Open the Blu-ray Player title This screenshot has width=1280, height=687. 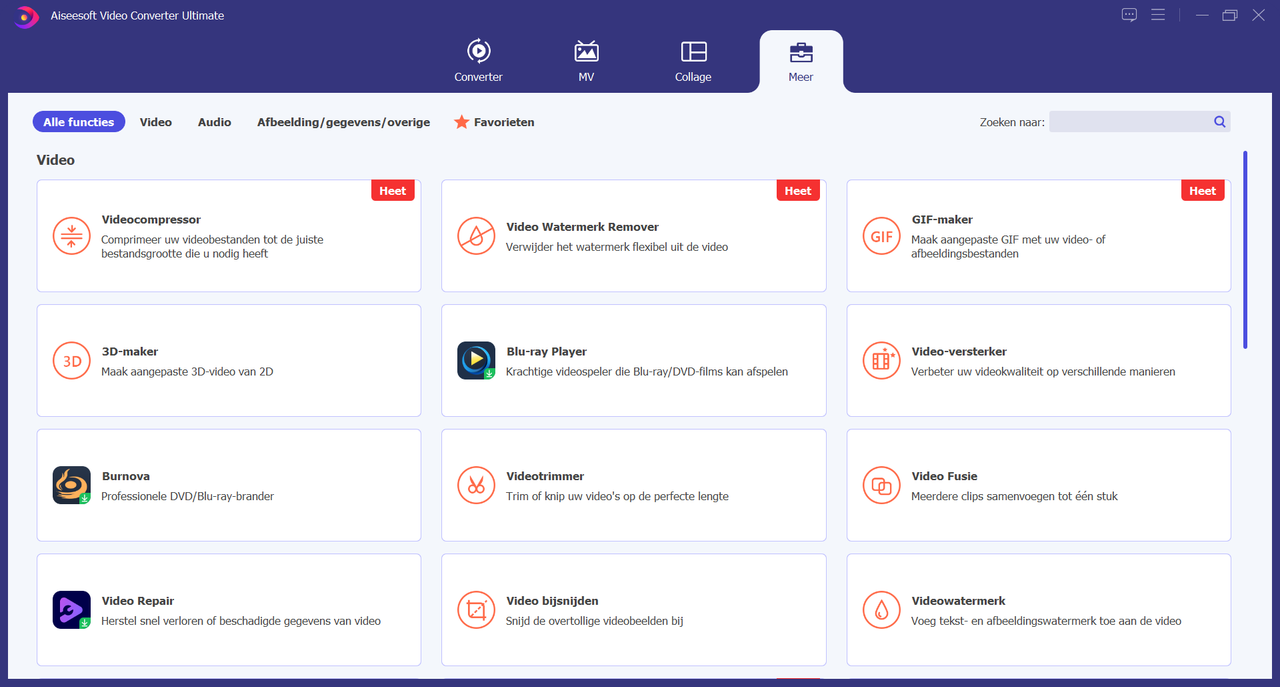tap(547, 352)
